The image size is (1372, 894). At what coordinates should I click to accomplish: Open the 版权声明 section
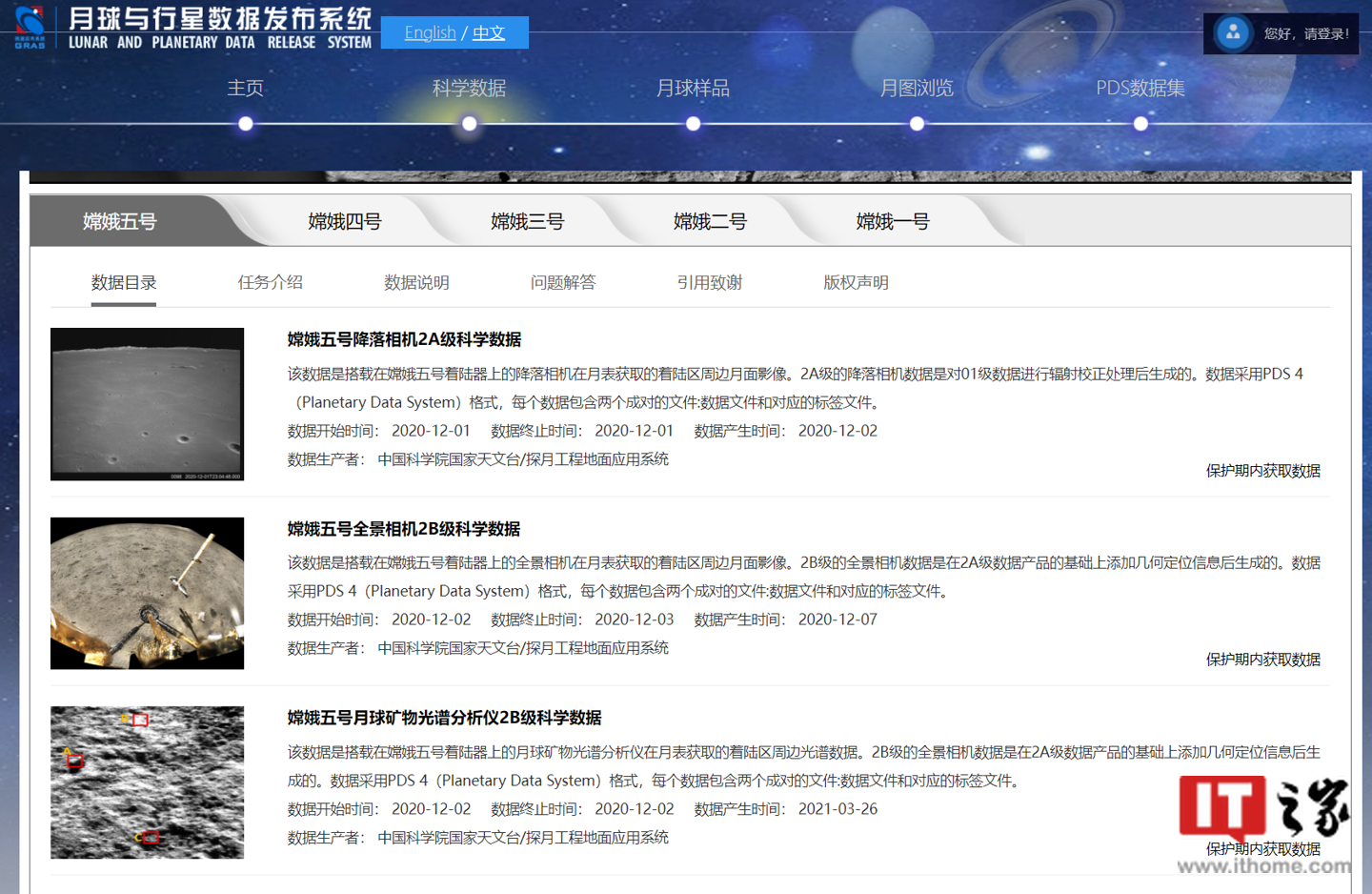(x=856, y=281)
